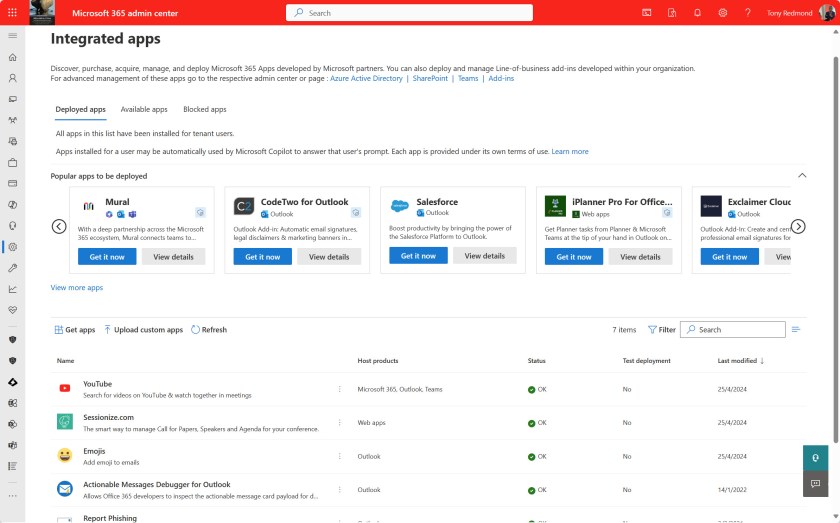The image size is (840, 523).
Task: Click Actionable Messages Debugger envelope icon
Action: point(65,489)
